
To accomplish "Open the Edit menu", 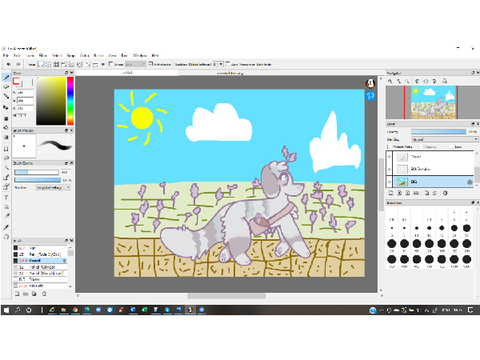I will point(17,55).
